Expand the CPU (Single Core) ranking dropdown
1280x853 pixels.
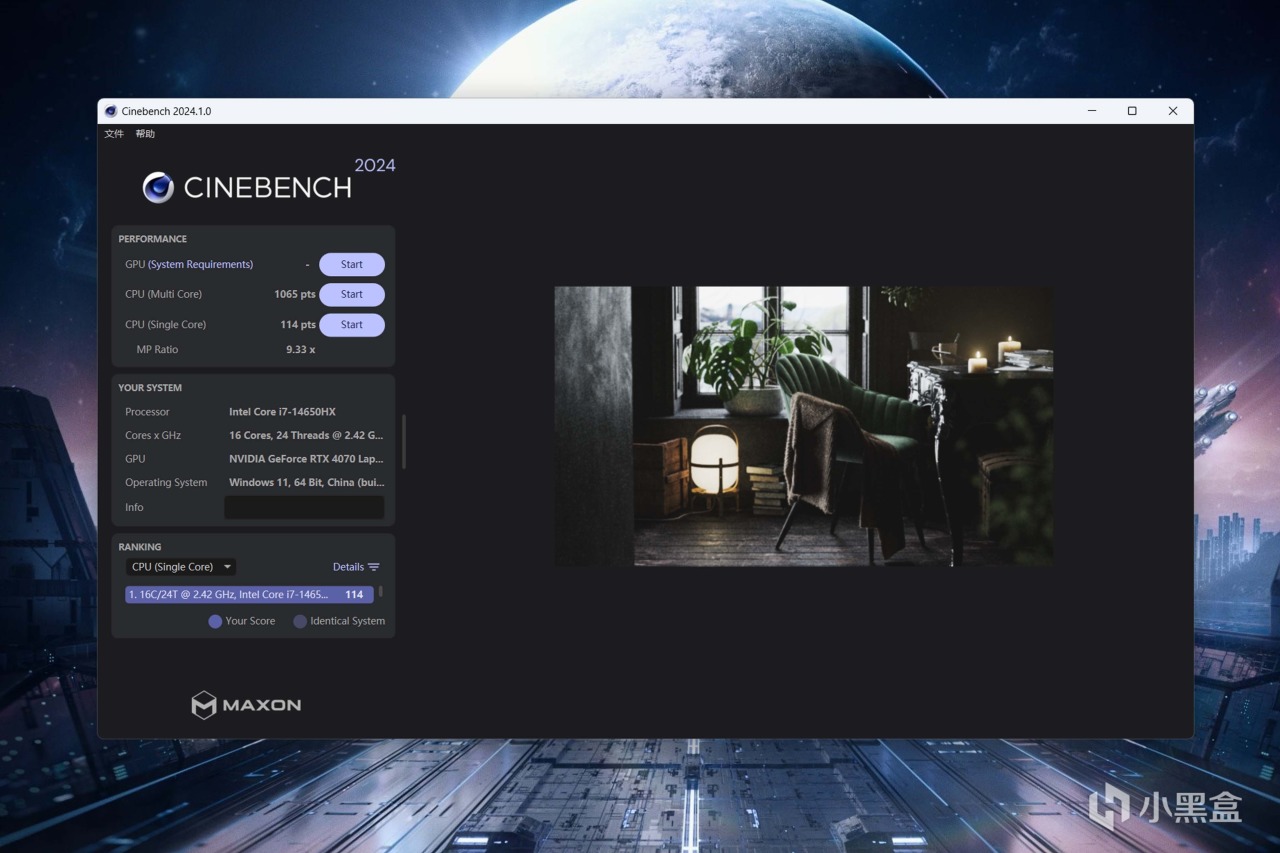181,567
